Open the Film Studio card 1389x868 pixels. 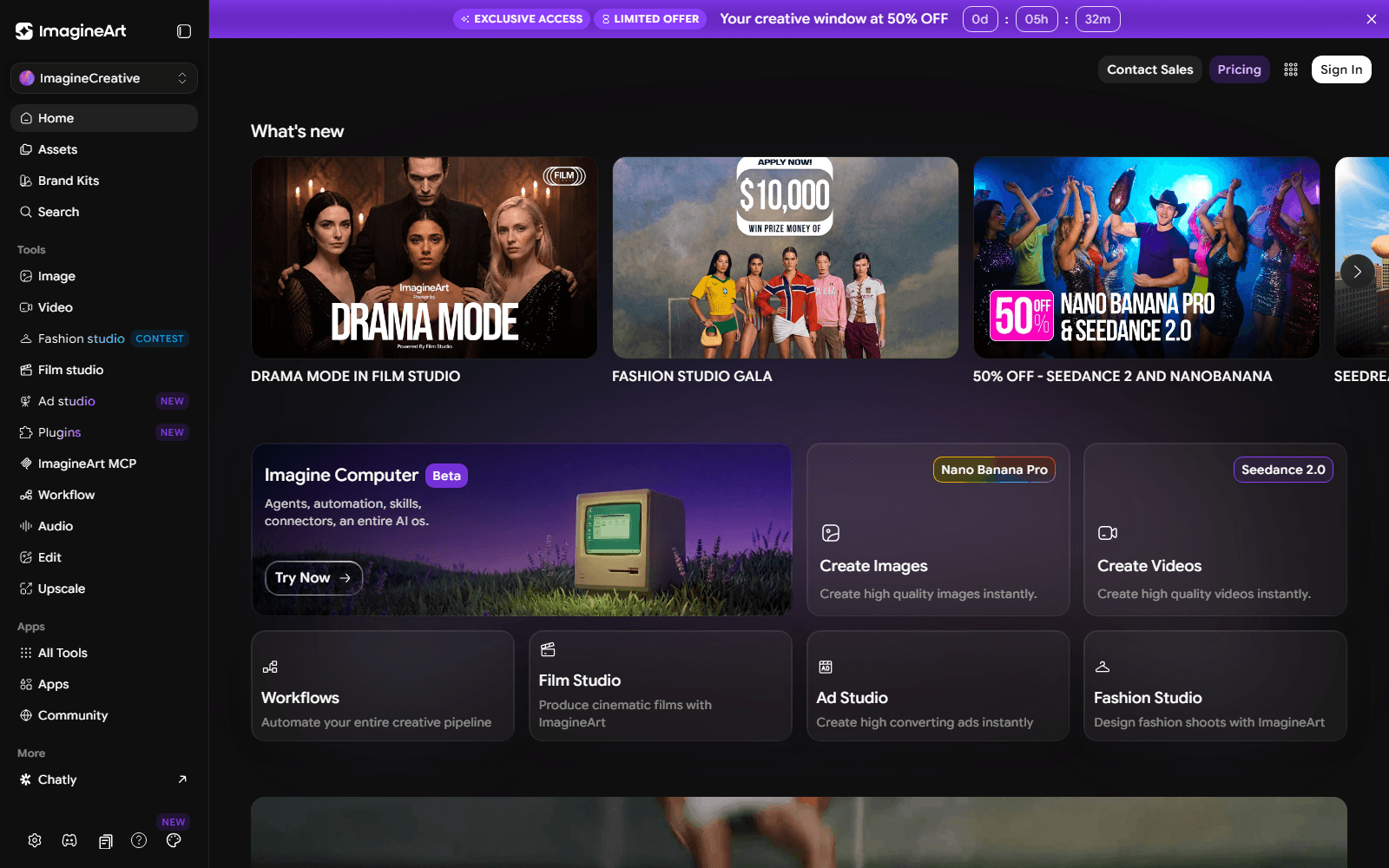[660, 686]
